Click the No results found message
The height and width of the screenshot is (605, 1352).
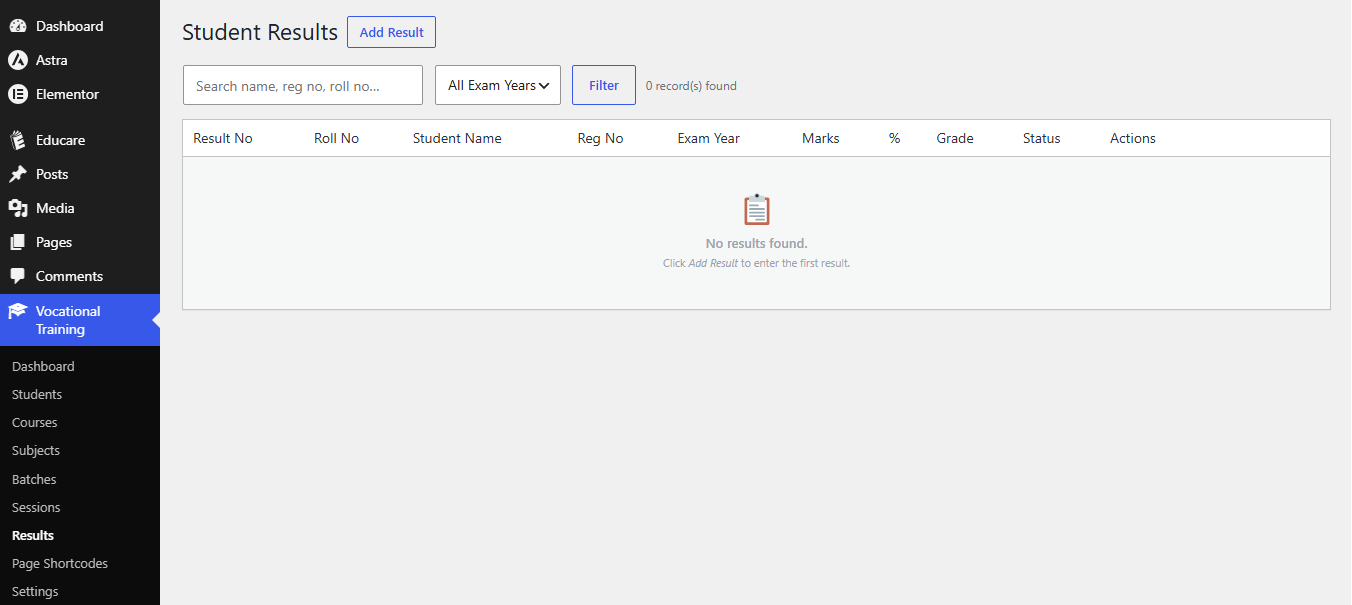756,243
